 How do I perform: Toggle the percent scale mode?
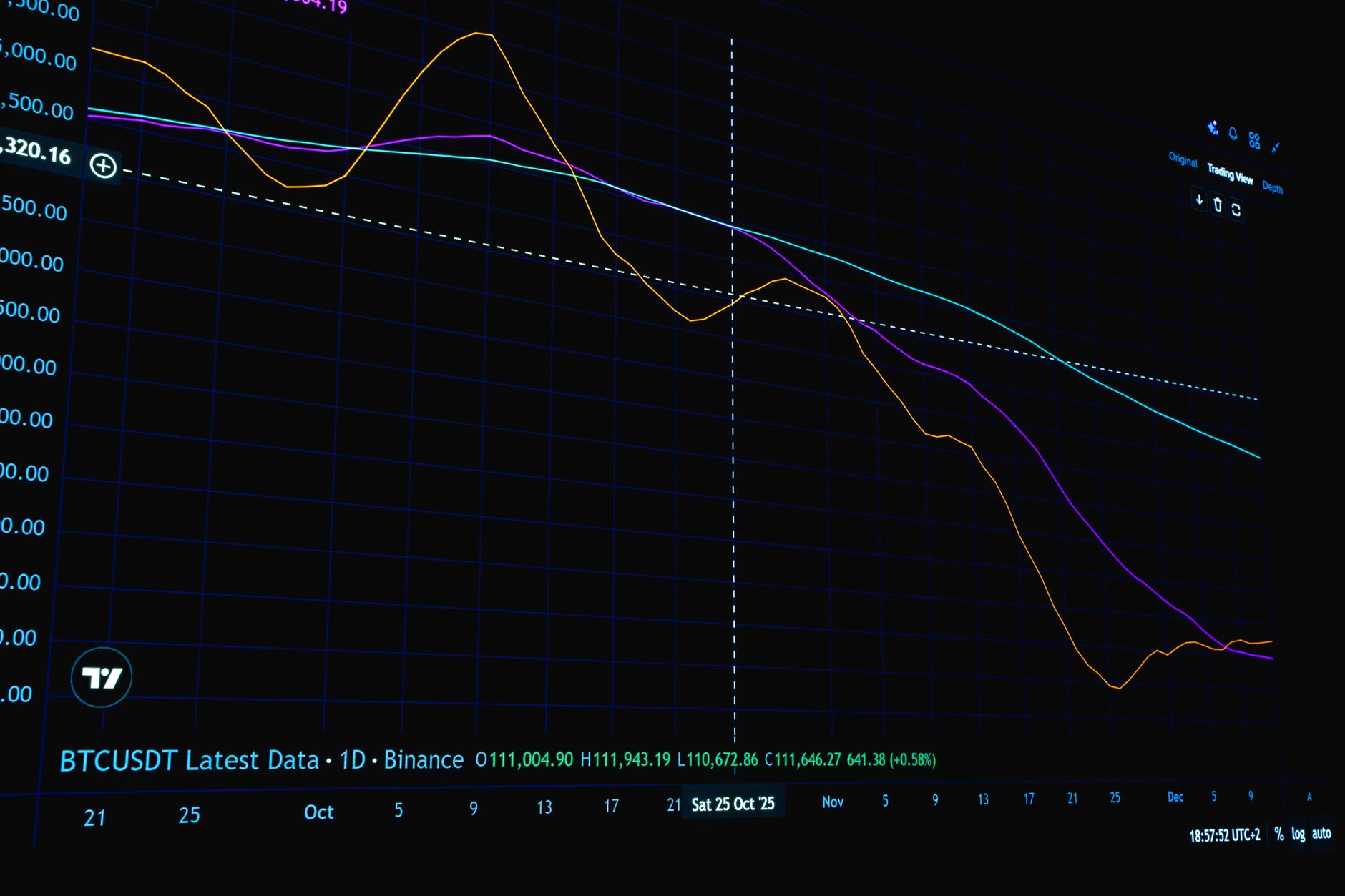1278,835
